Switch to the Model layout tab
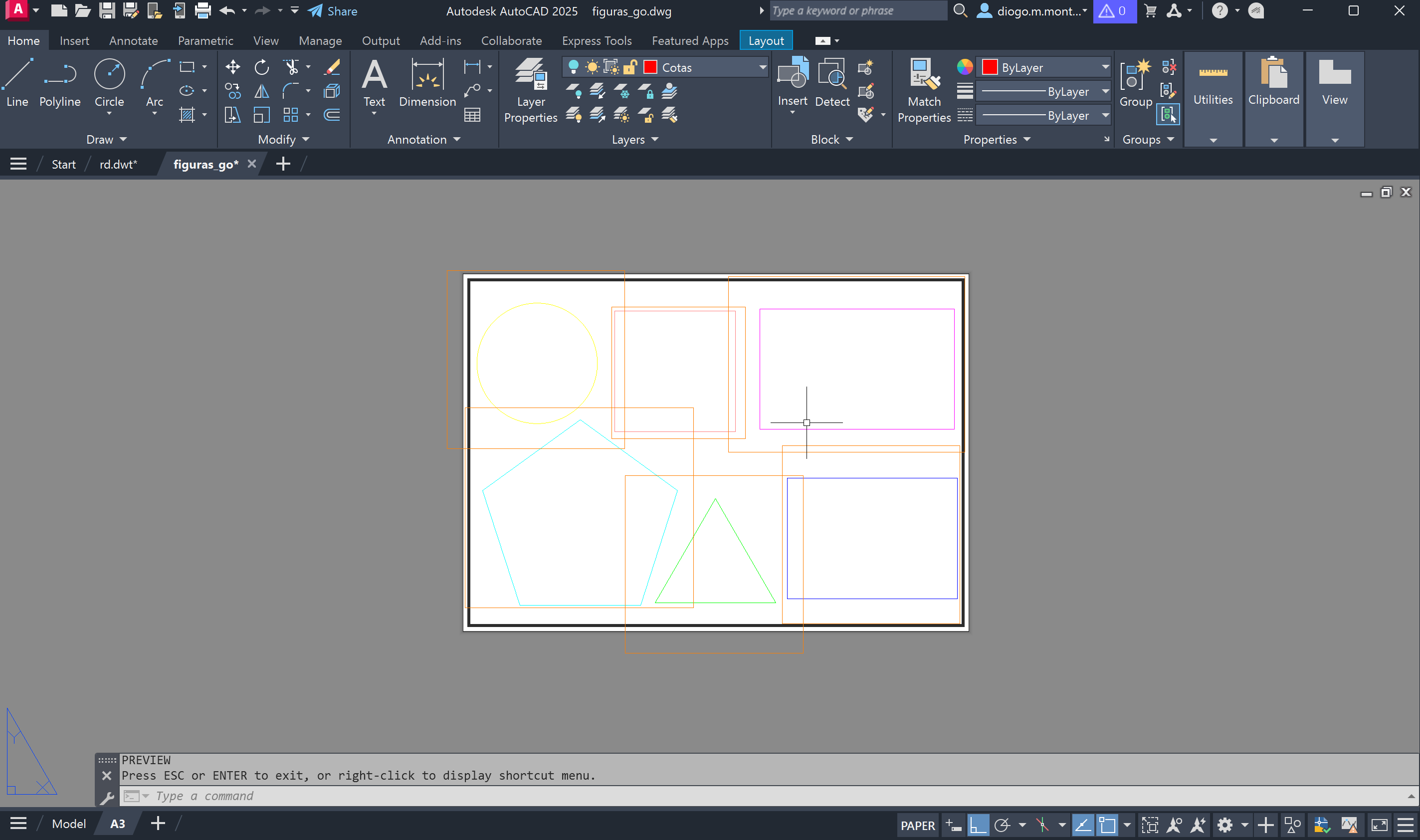The image size is (1420, 840). tap(68, 824)
